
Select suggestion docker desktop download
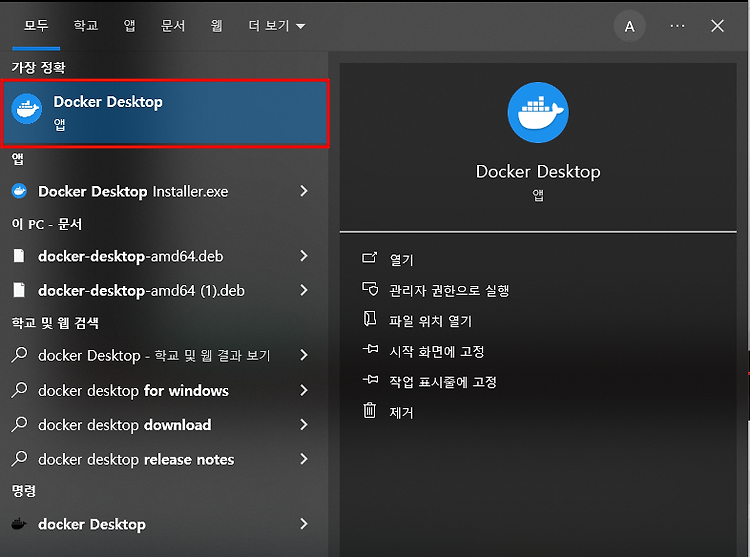pyautogui.click(x=164, y=425)
